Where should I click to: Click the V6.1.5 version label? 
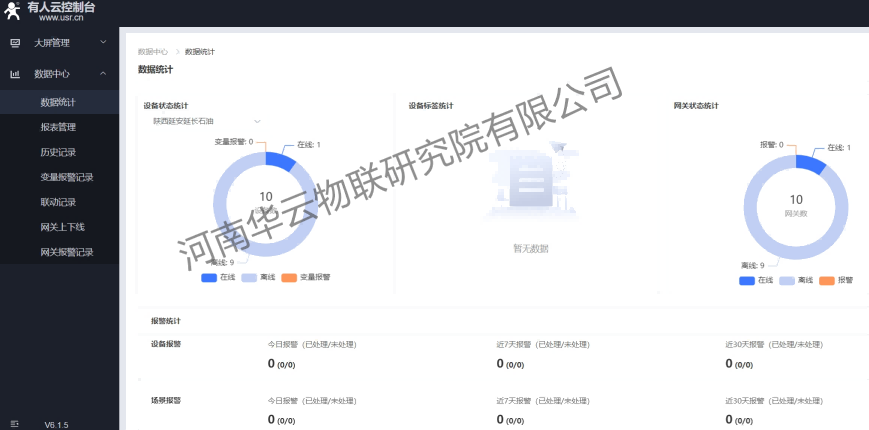pos(57,425)
